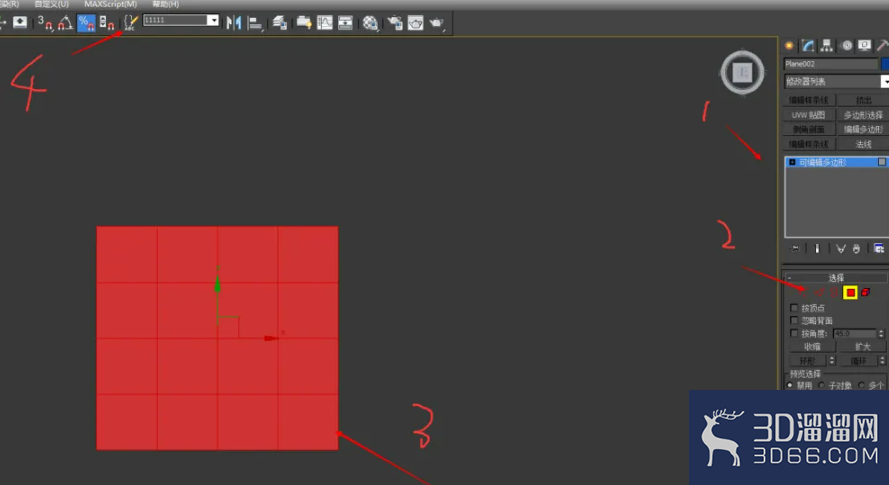The width and height of the screenshot is (889, 485).
Task: Select Vertex sub-object level icon
Action: coord(803,292)
